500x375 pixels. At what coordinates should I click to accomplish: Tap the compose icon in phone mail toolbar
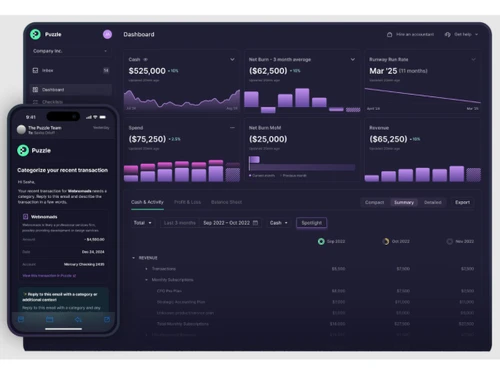pyautogui.click(x=107, y=319)
